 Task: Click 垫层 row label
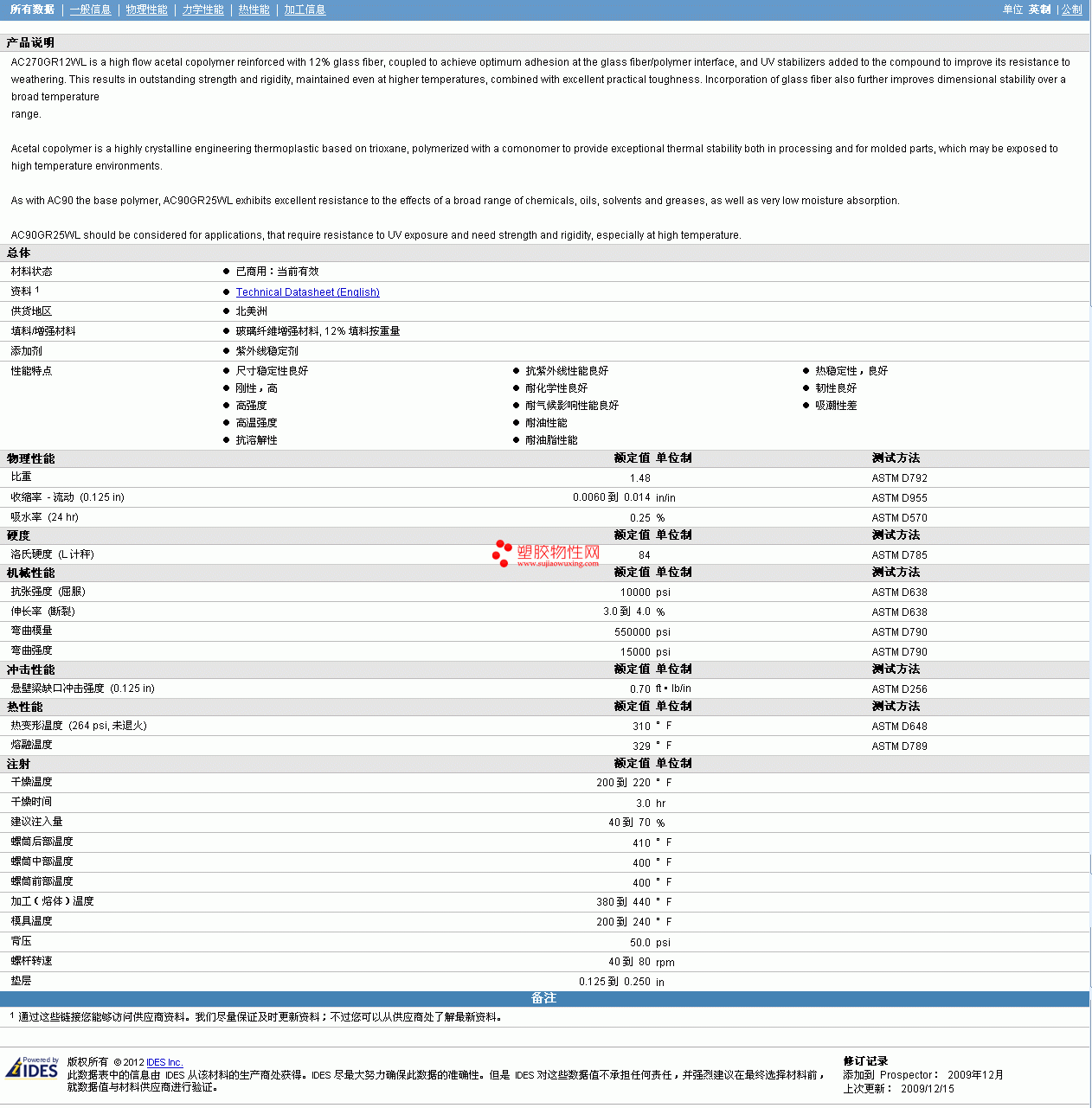pyautogui.click(x=21, y=981)
